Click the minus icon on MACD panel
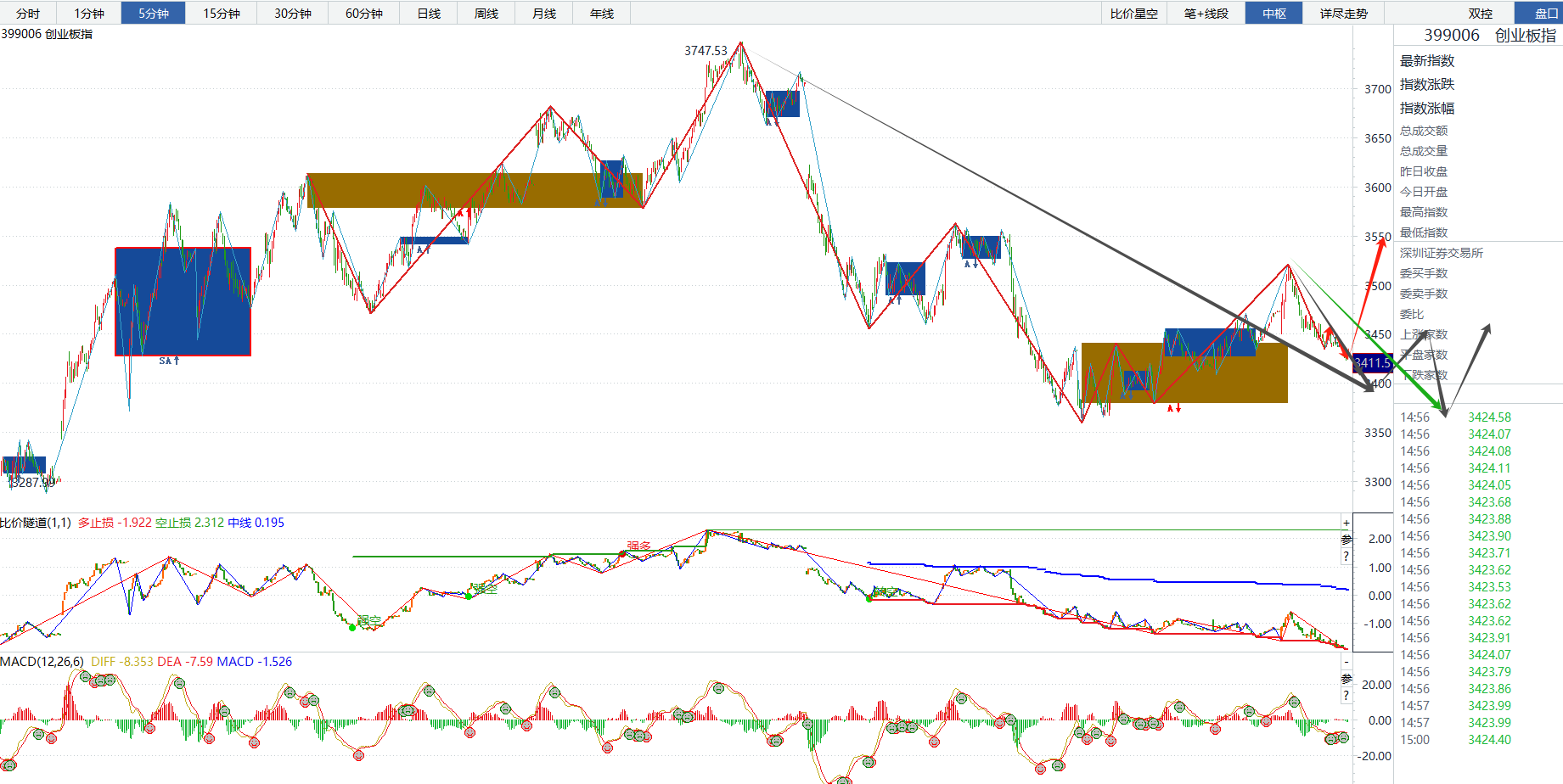Screen dimensions: 1563x784 tap(1347, 661)
